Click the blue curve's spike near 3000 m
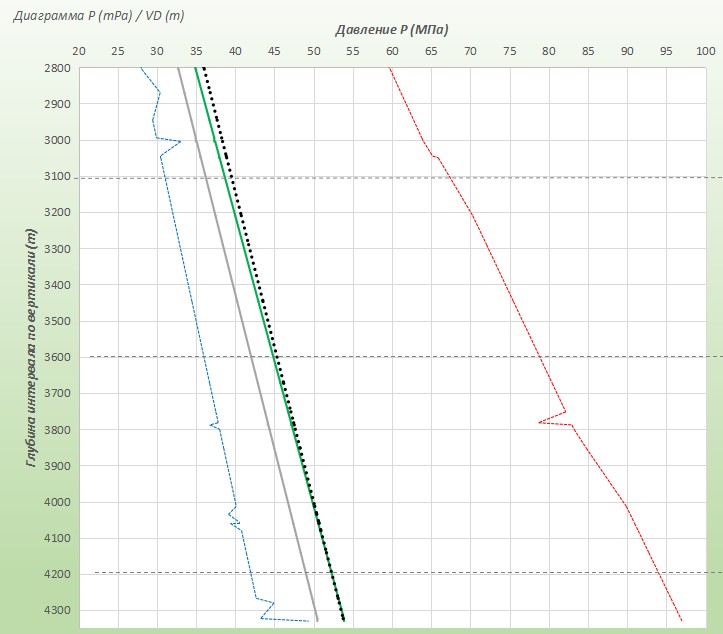The width and height of the screenshot is (723, 634). click(179, 141)
